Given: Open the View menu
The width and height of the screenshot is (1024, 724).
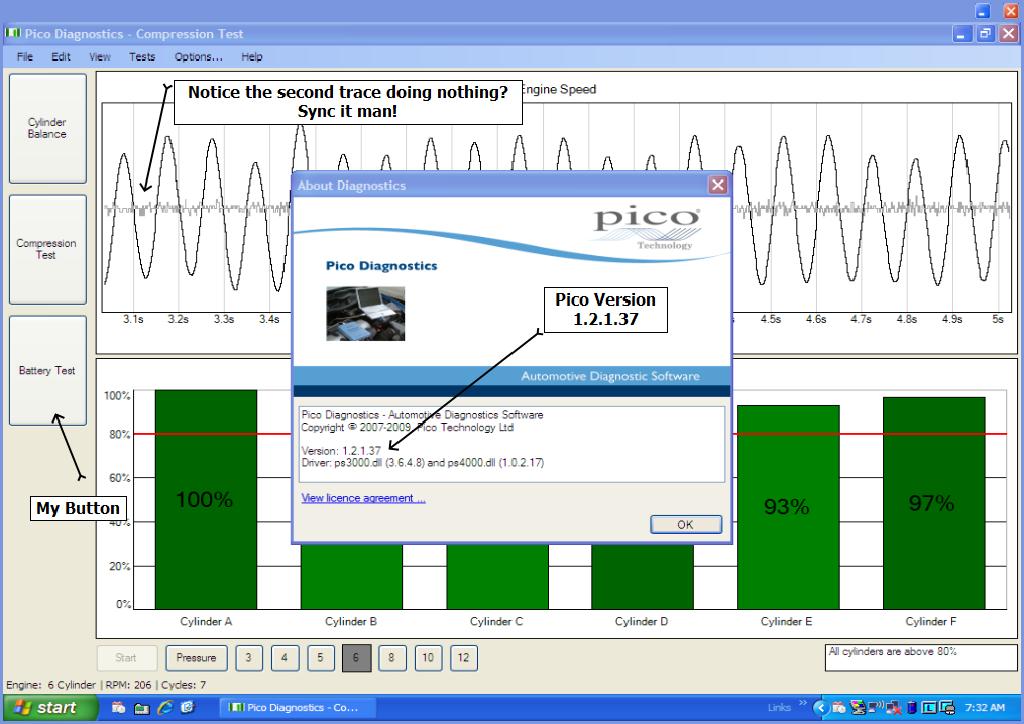Looking at the screenshot, I should (100, 57).
